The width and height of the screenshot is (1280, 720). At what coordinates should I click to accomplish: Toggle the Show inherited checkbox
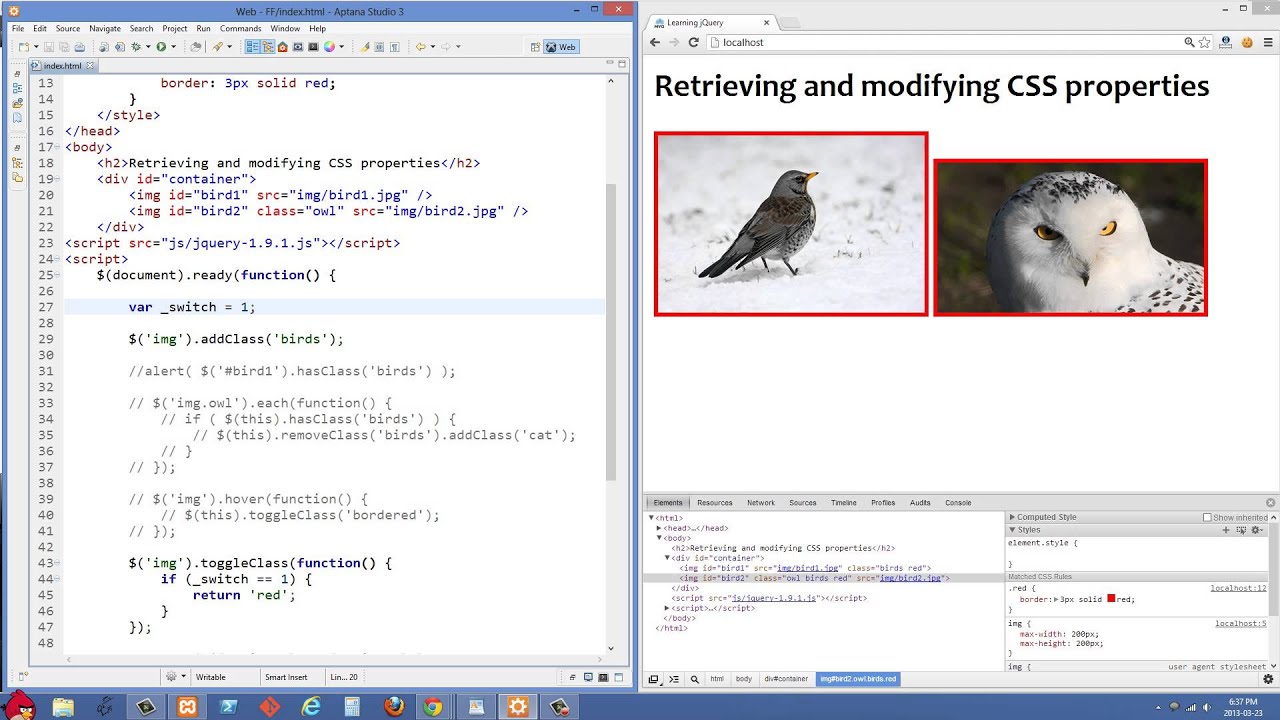[x=1207, y=517]
